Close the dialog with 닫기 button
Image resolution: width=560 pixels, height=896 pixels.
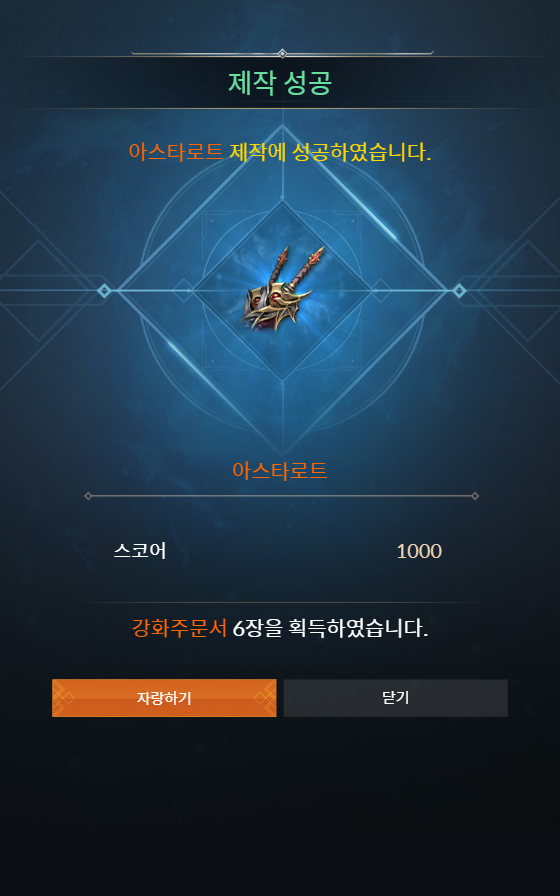point(395,698)
